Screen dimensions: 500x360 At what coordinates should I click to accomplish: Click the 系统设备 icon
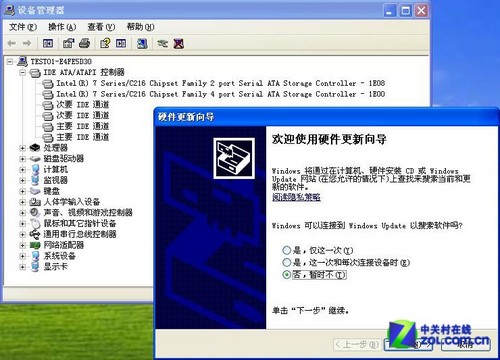pyautogui.click(x=35, y=256)
